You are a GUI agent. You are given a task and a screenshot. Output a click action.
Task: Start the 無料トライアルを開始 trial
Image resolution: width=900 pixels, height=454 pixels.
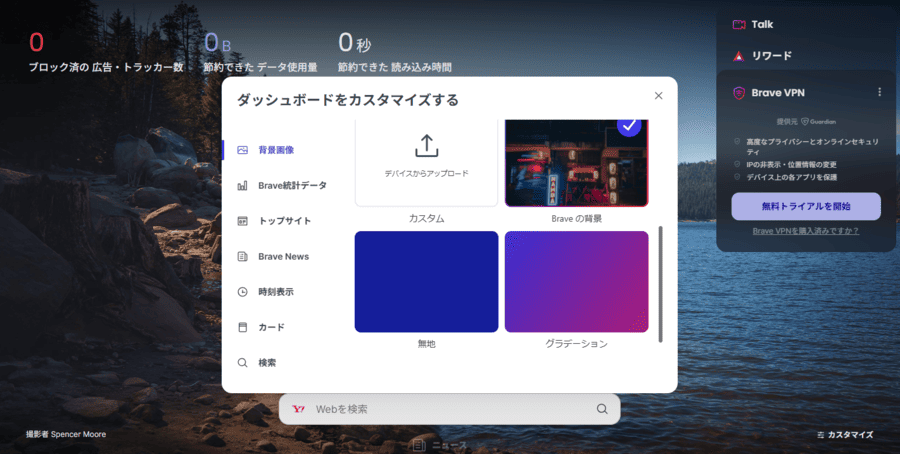(806, 206)
